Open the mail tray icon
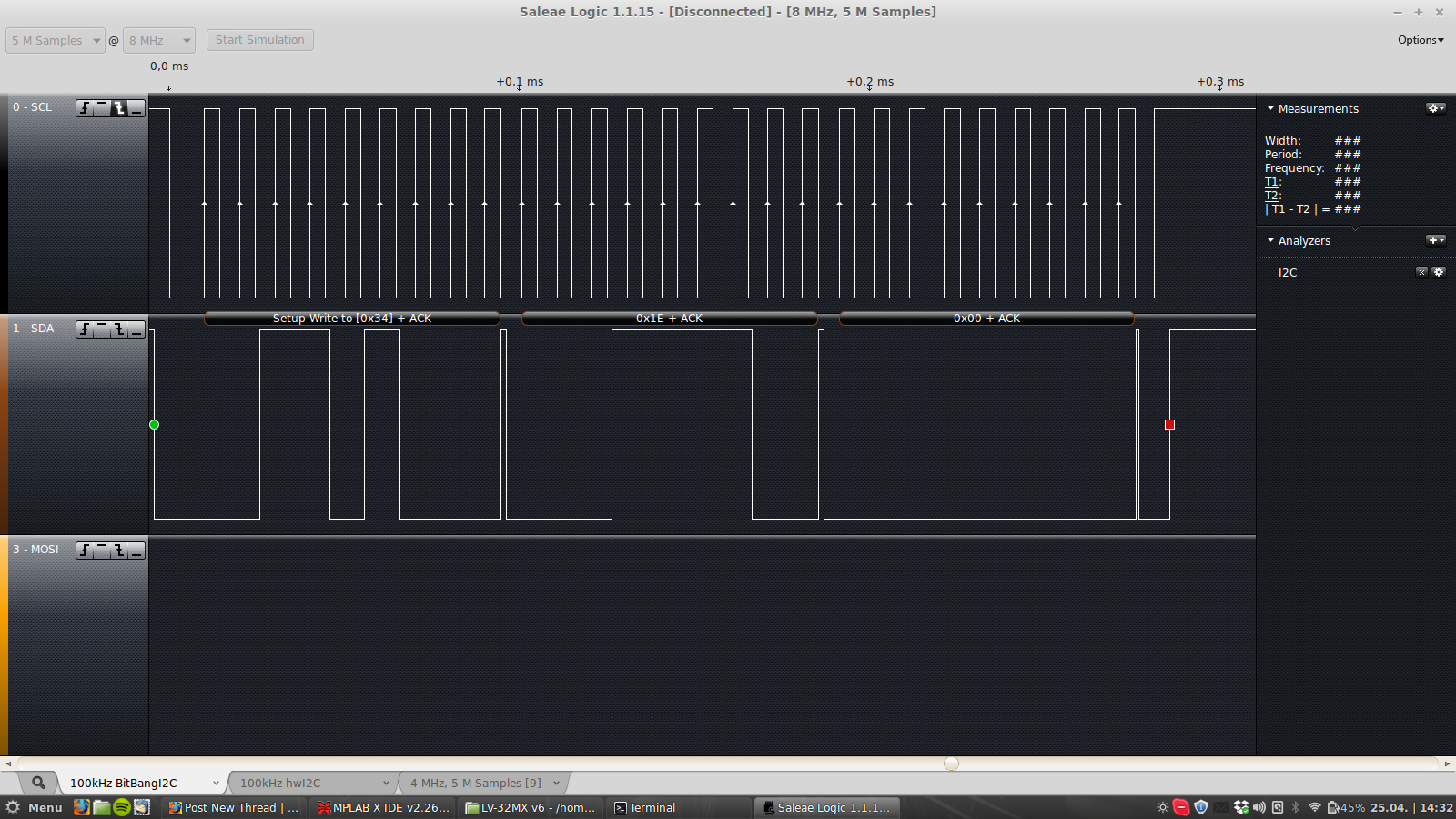Screen dimensions: 1456x819 [1220, 807]
